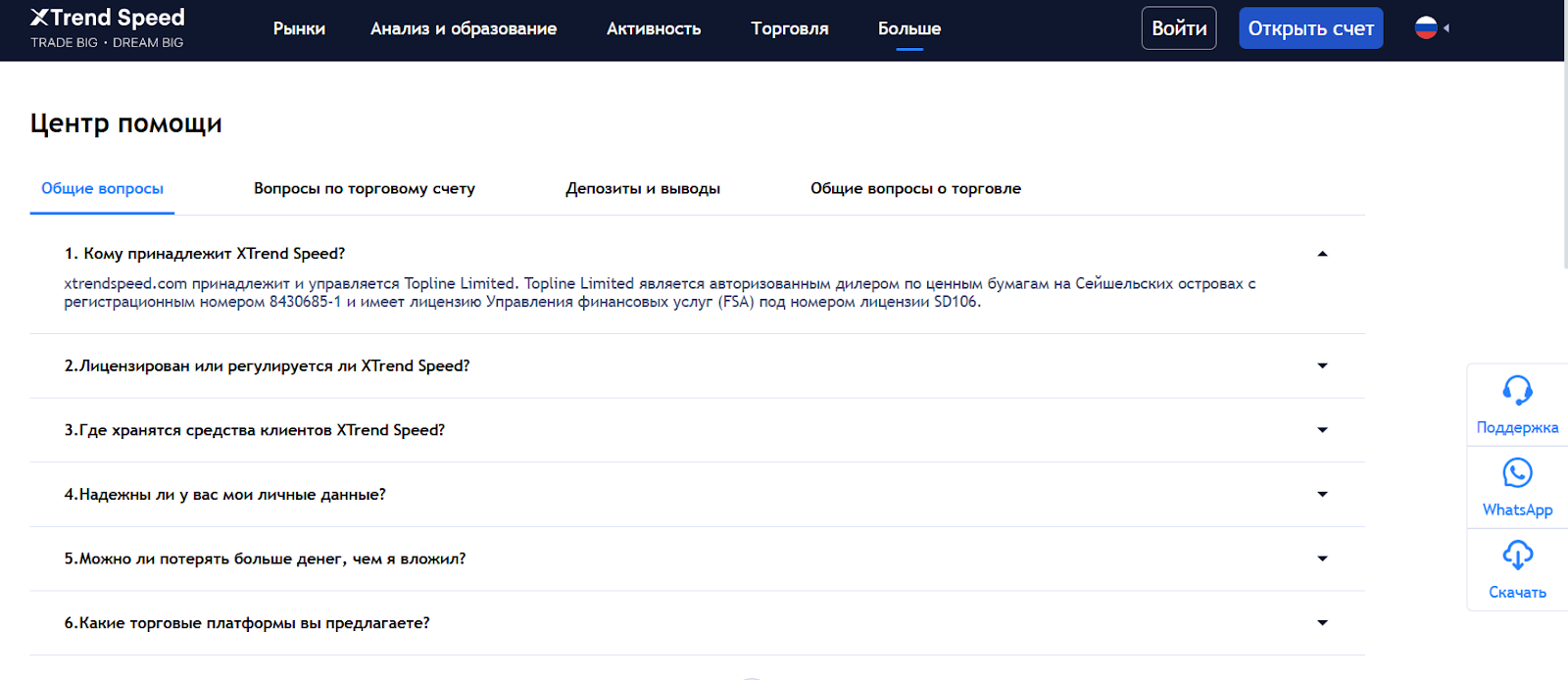Screen dimensions: 1568x680
Task: Open the Больше menu
Action: (909, 29)
